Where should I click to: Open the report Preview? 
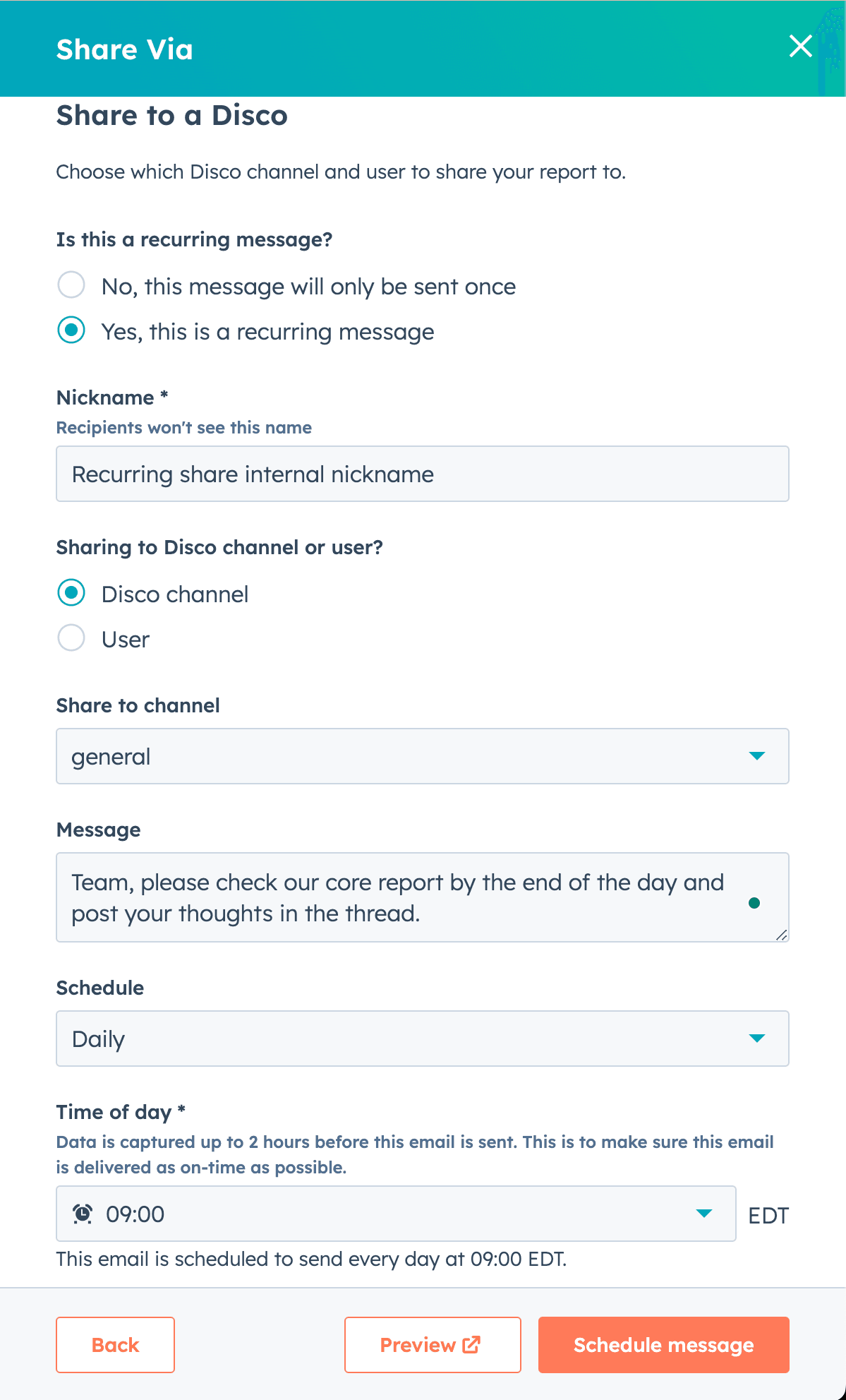point(432,1344)
